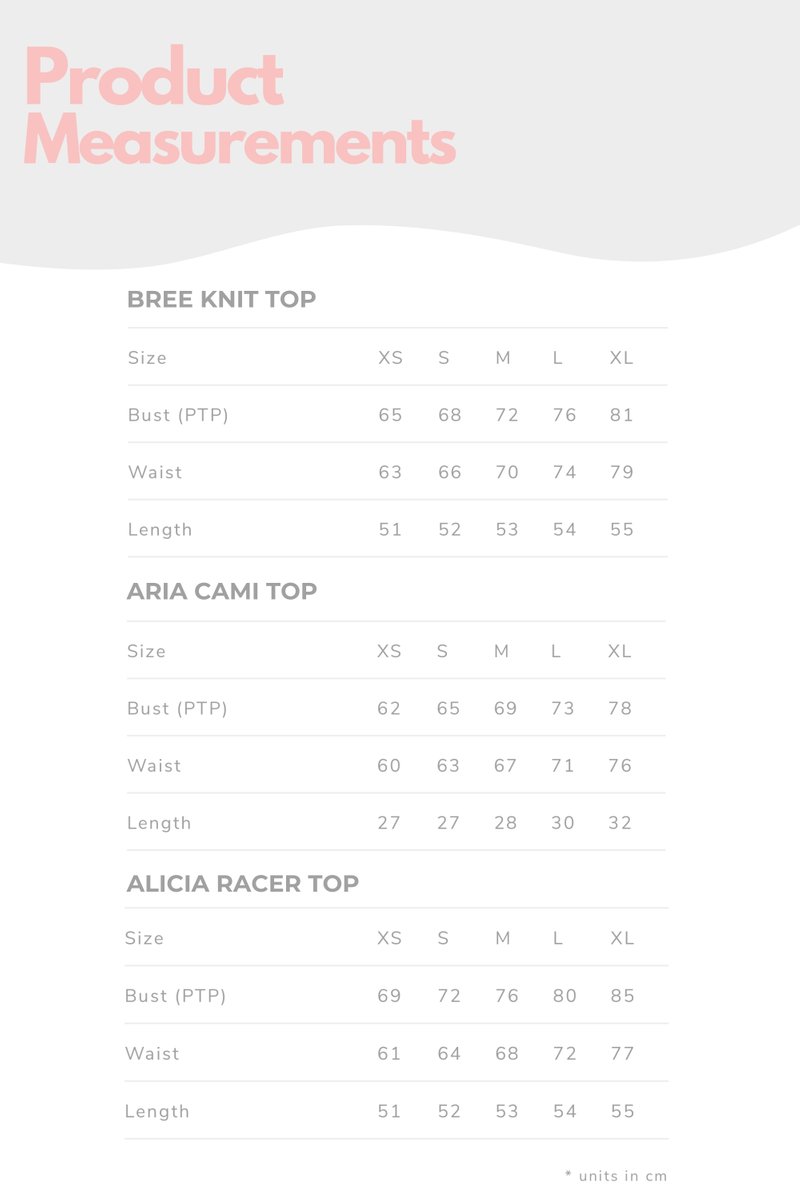Click Aria Cami Top XS bust value 62

(389, 709)
